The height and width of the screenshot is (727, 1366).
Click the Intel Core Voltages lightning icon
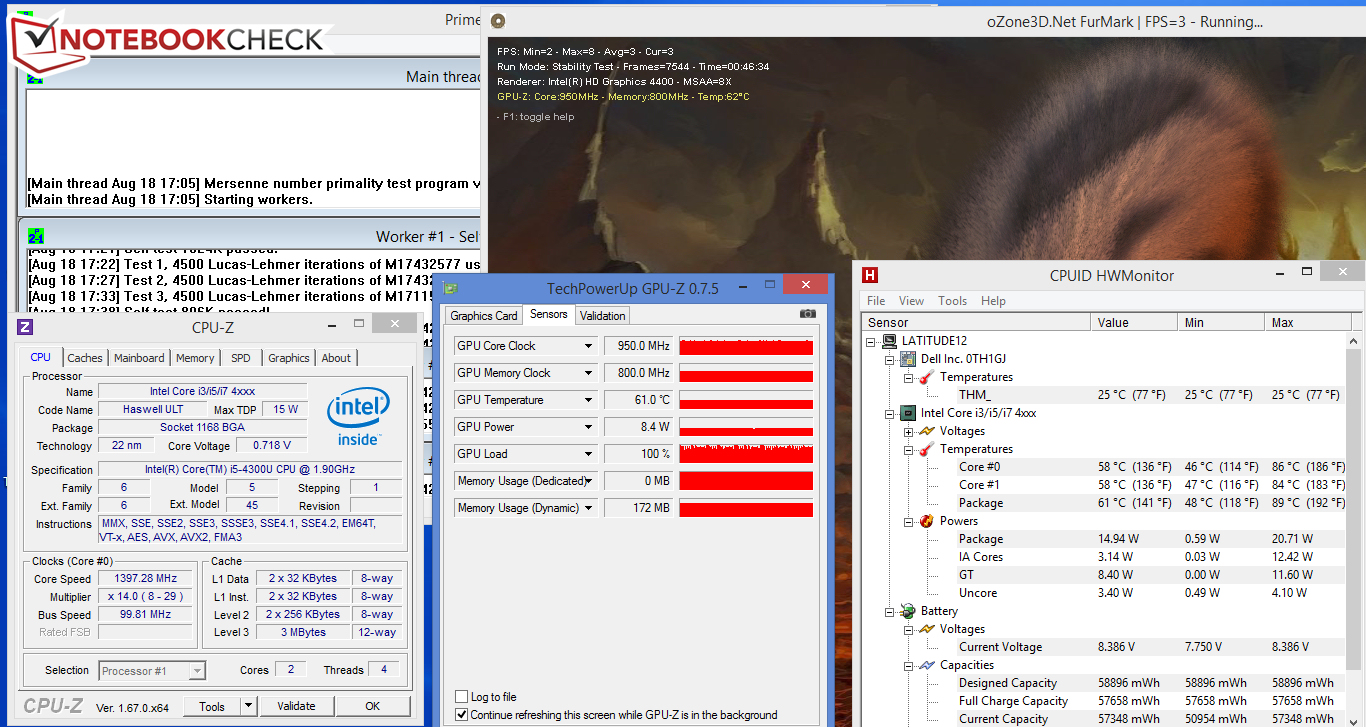926,431
